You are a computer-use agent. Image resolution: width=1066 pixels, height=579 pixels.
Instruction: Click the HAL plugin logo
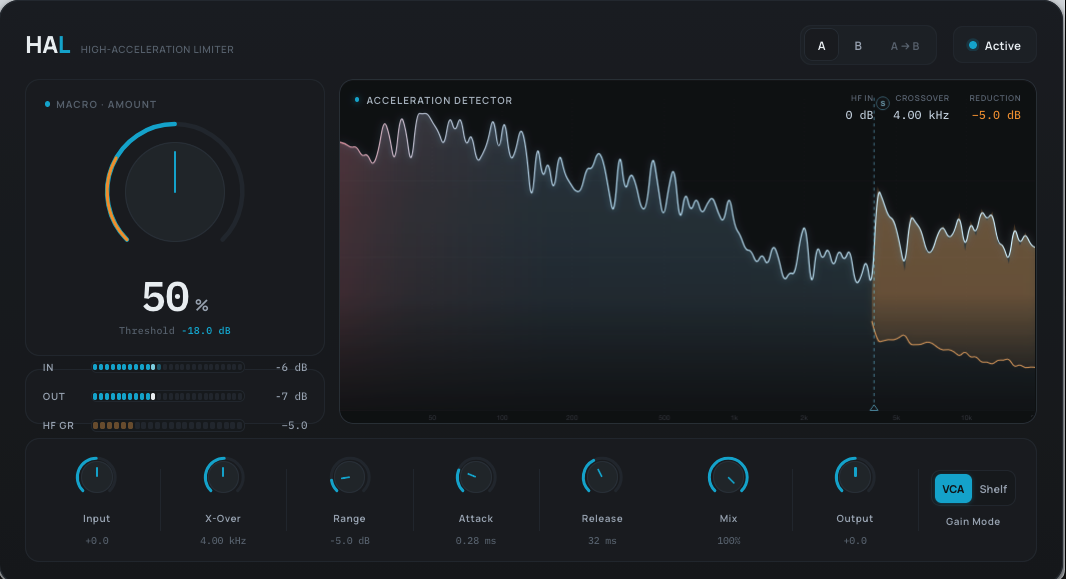(48, 46)
